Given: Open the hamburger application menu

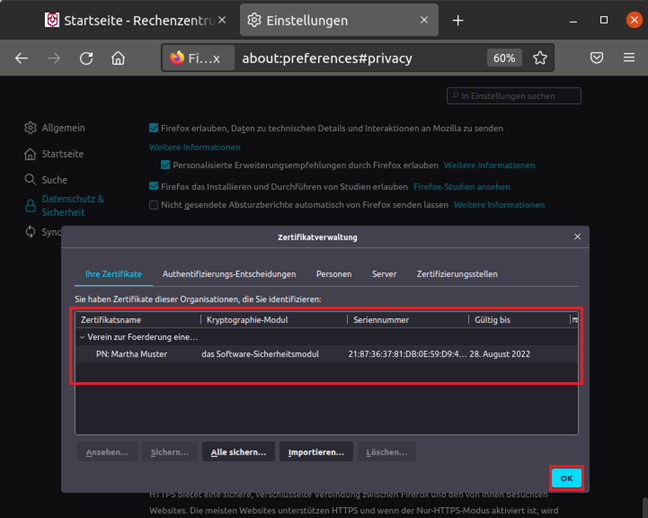Looking at the screenshot, I should tap(629, 58).
